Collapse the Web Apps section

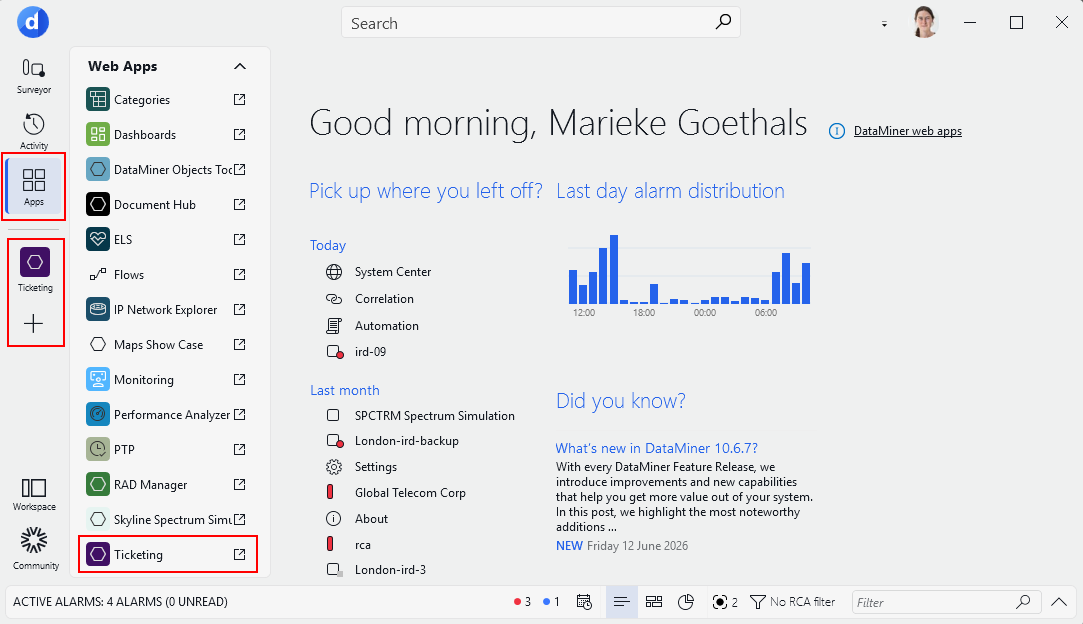240,66
